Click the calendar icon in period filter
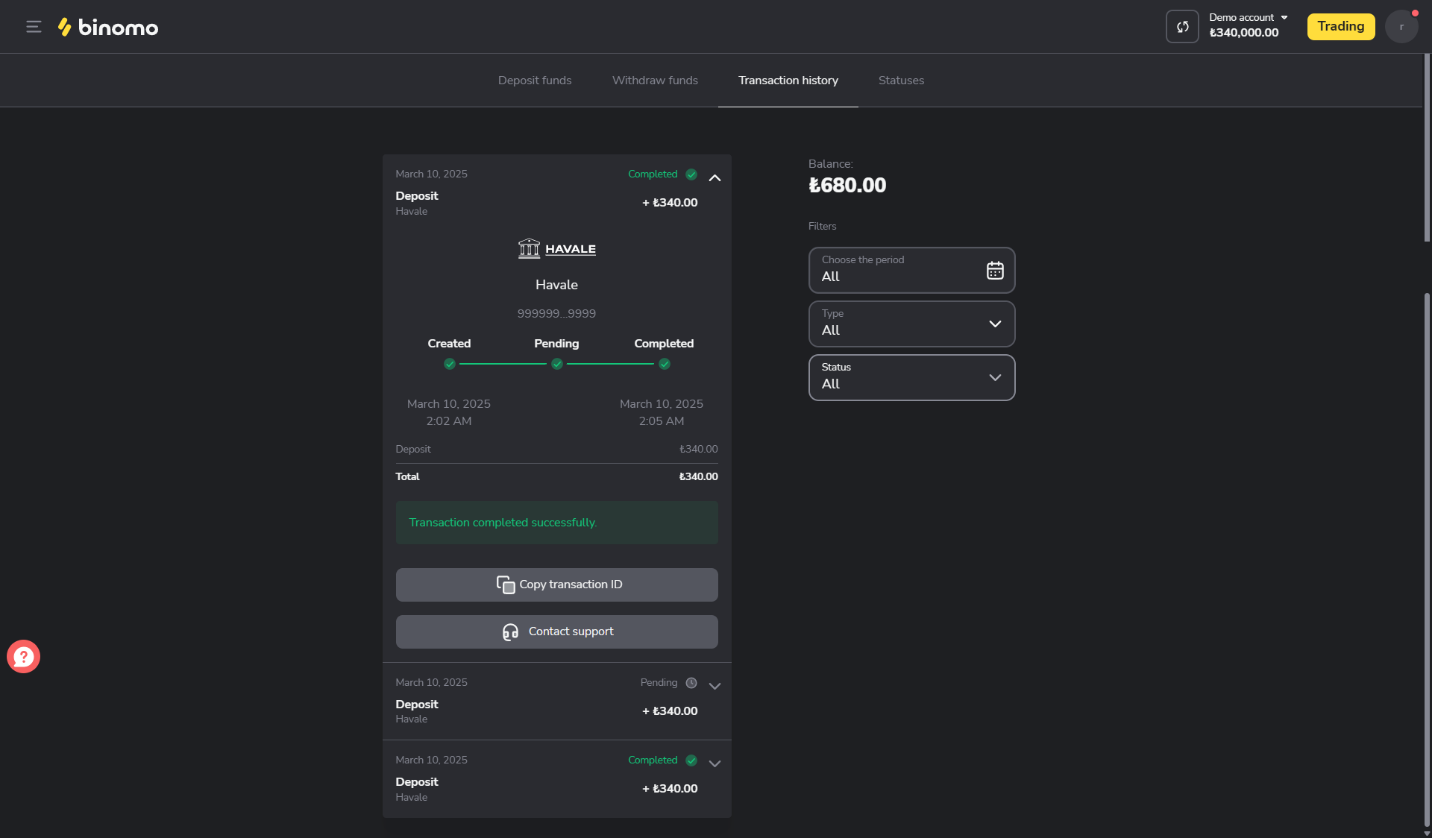This screenshot has height=838, width=1432. point(995,270)
